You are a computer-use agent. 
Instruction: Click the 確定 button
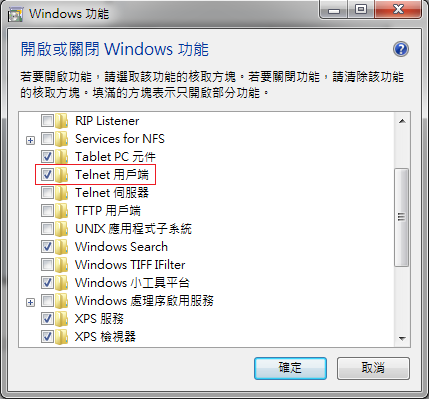(x=290, y=368)
